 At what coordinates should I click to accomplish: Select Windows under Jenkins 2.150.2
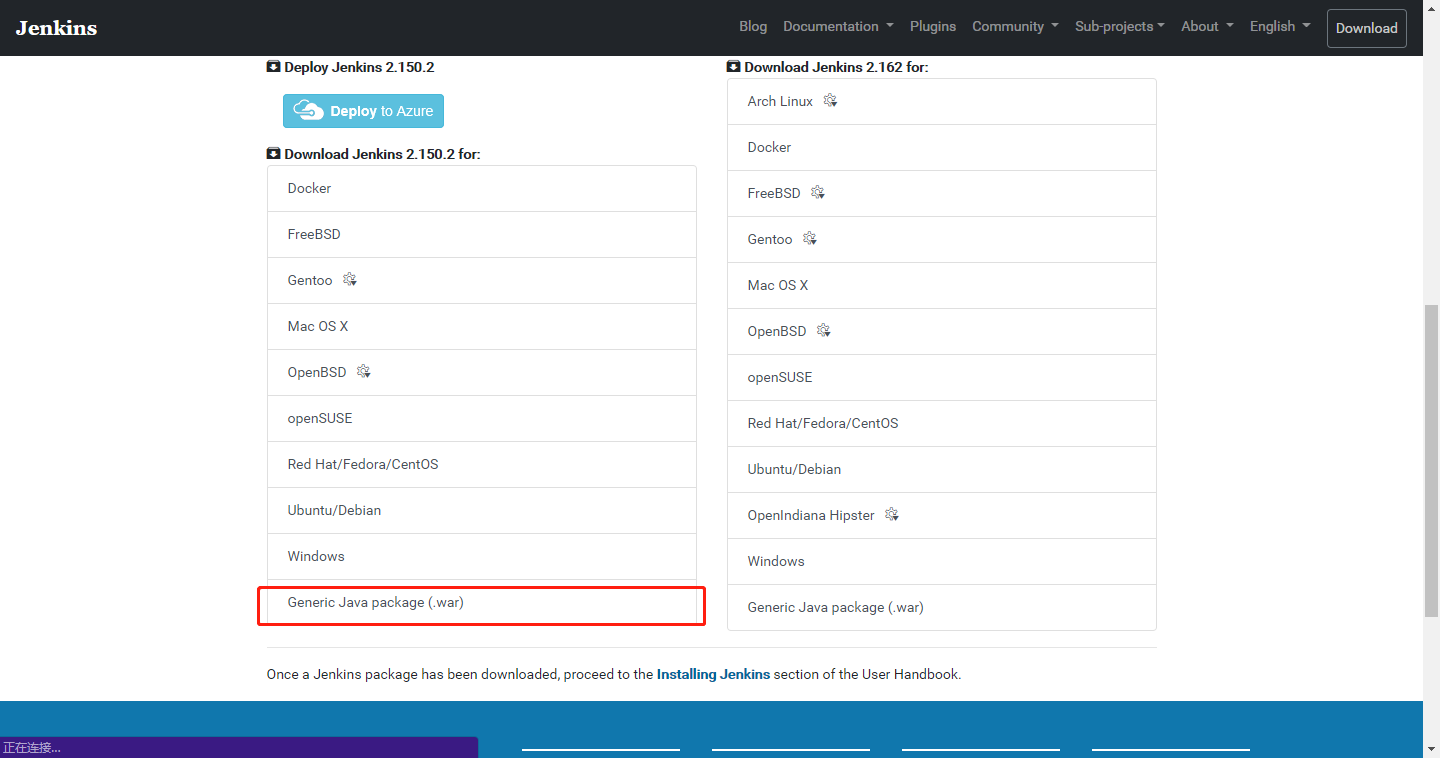(482, 556)
